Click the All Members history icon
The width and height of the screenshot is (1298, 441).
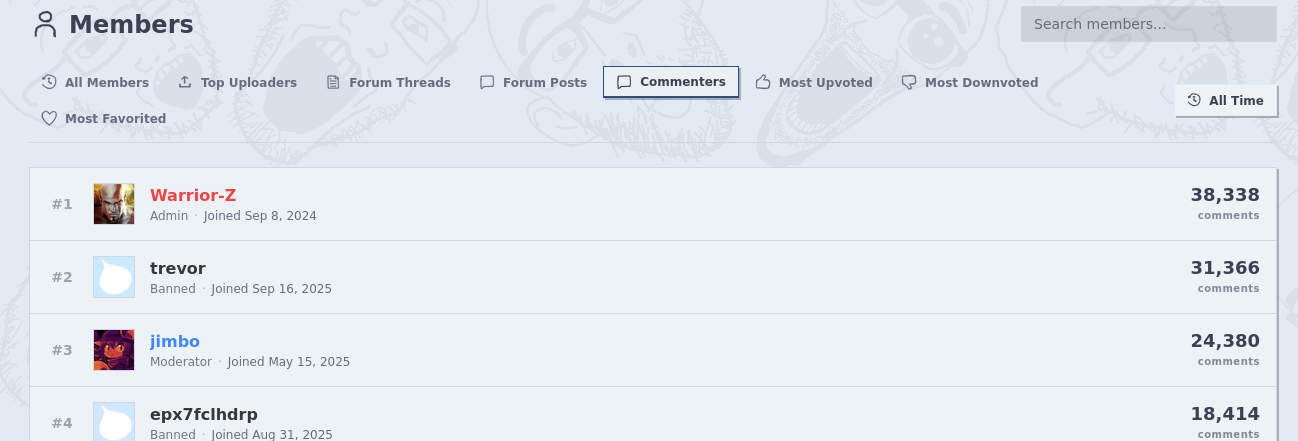click(49, 82)
